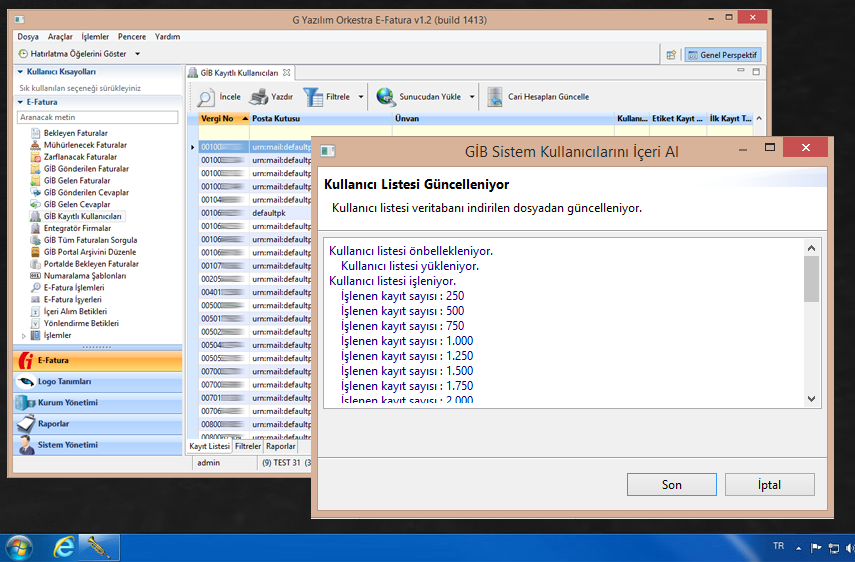Select GİB Gönderilen Cevaplar icon

[35, 192]
